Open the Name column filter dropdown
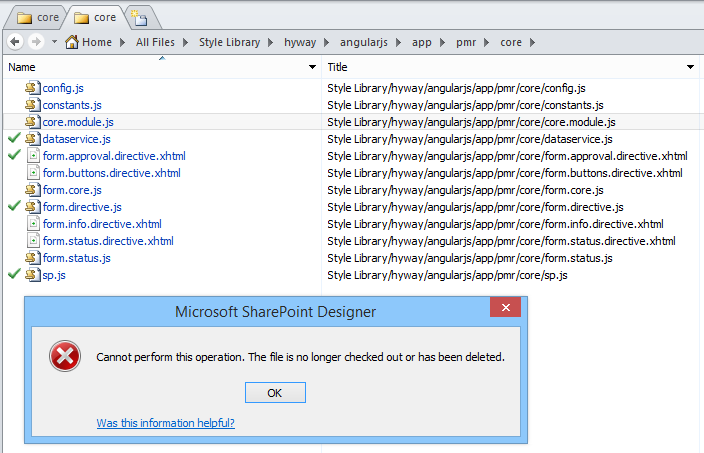Image resolution: width=704 pixels, height=453 pixels. click(x=312, y=67)
